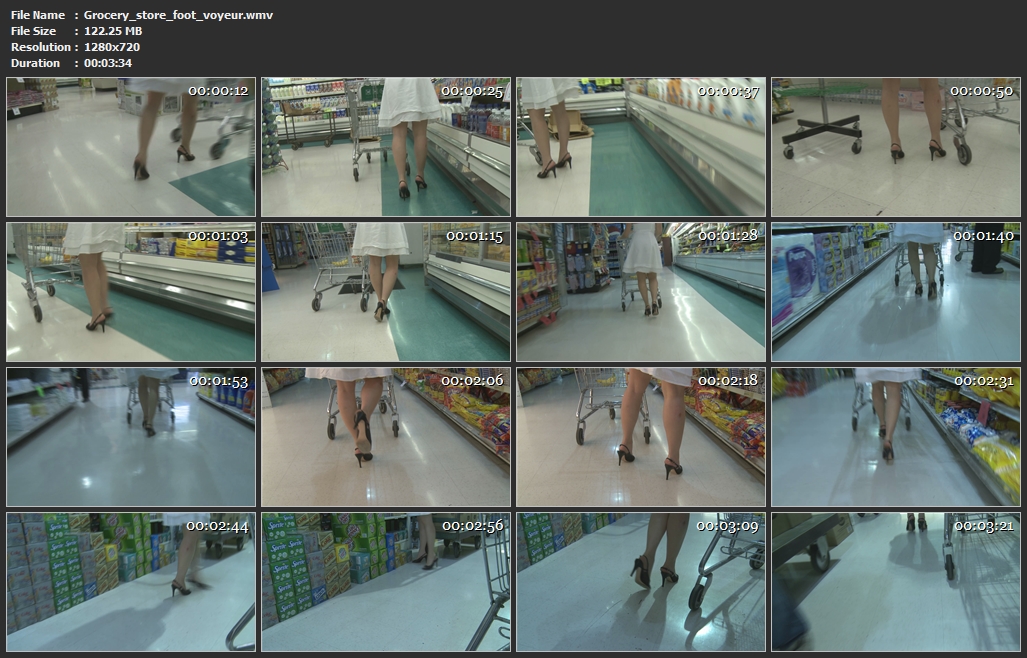Click the 00:02:18 thumbnail
1027x658 pixels.
pos(641,437)
